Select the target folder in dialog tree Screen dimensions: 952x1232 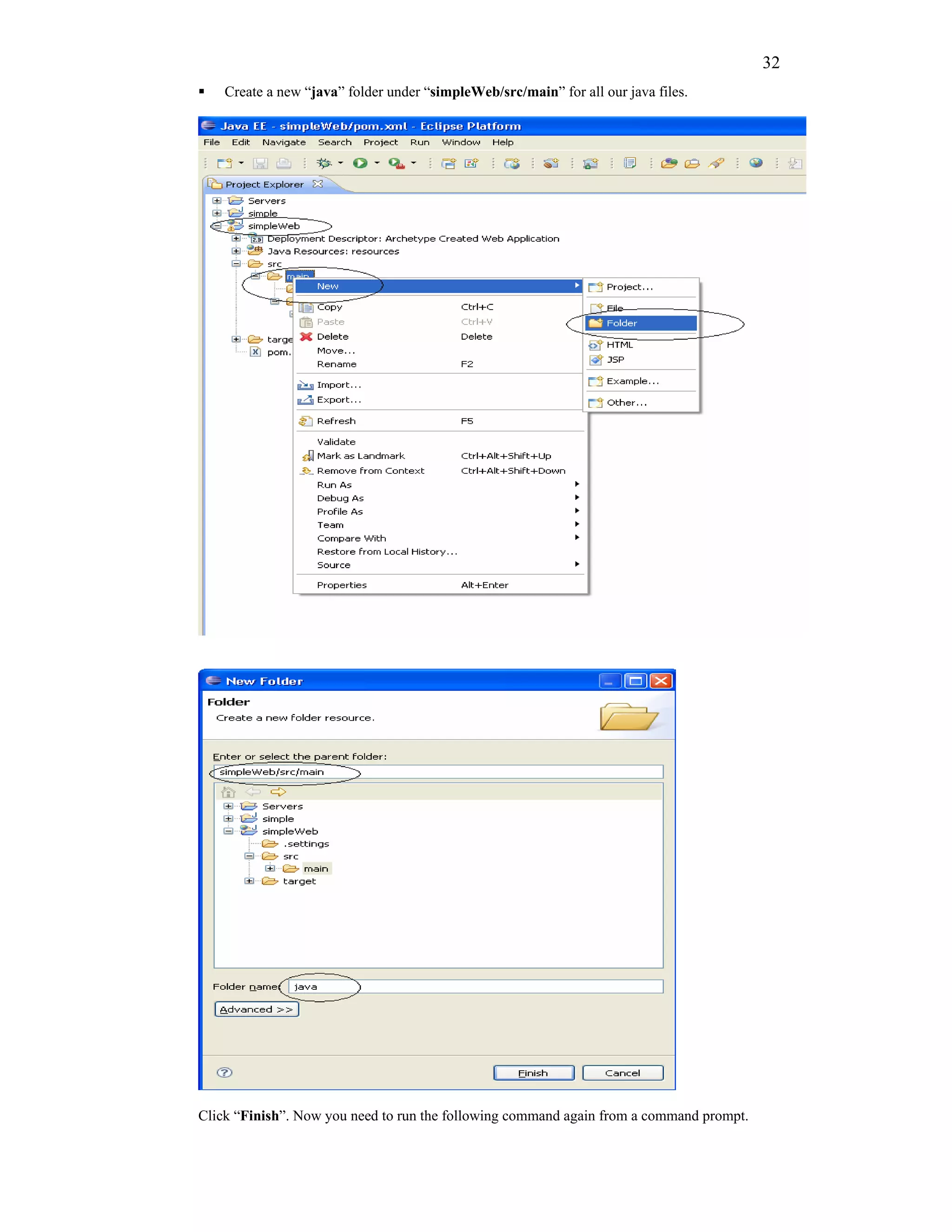coord(299,881)
